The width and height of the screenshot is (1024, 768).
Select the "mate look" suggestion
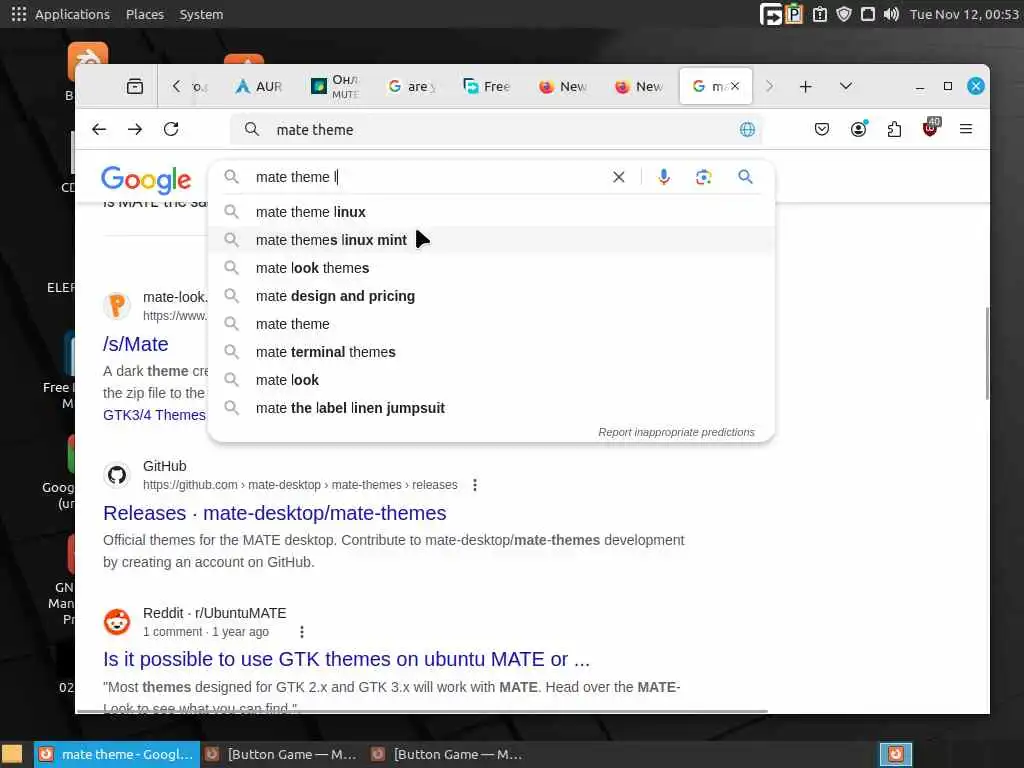(x=491, y=380)
